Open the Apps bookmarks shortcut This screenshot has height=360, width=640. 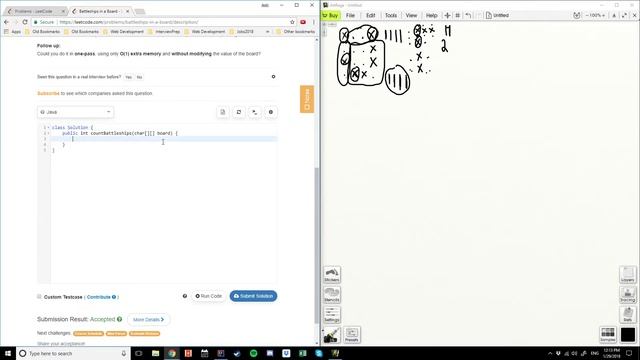(x=12, y=31)
